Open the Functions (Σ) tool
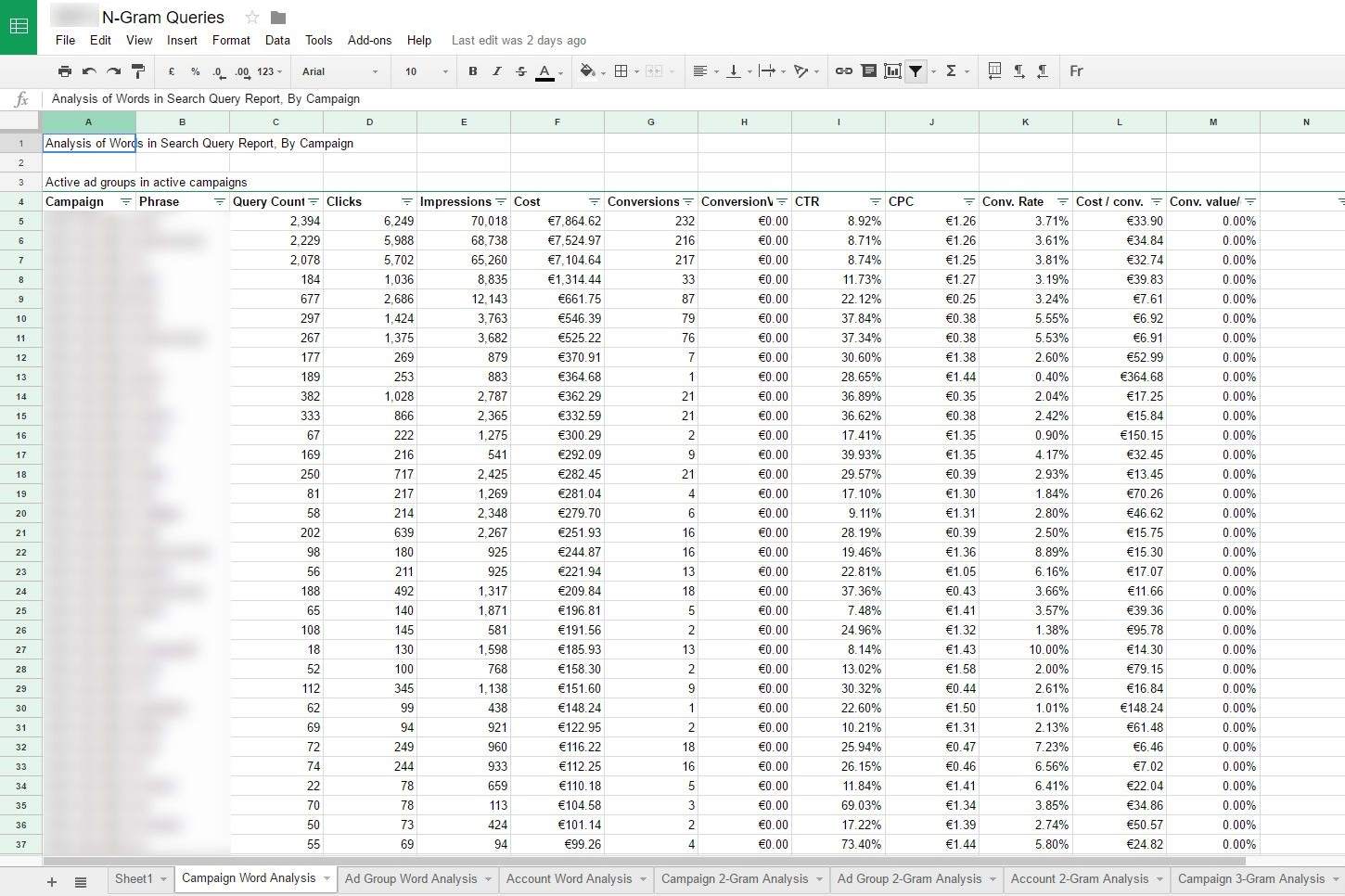The image size is (1345, 896). [953, 71]
